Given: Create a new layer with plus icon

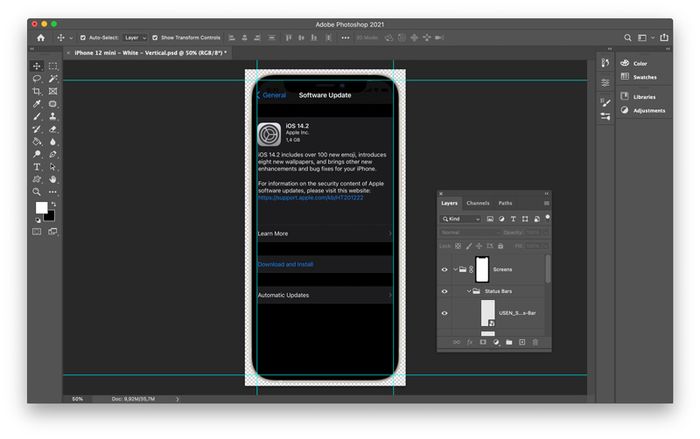Looking at the screenshot, I should 522,342.
